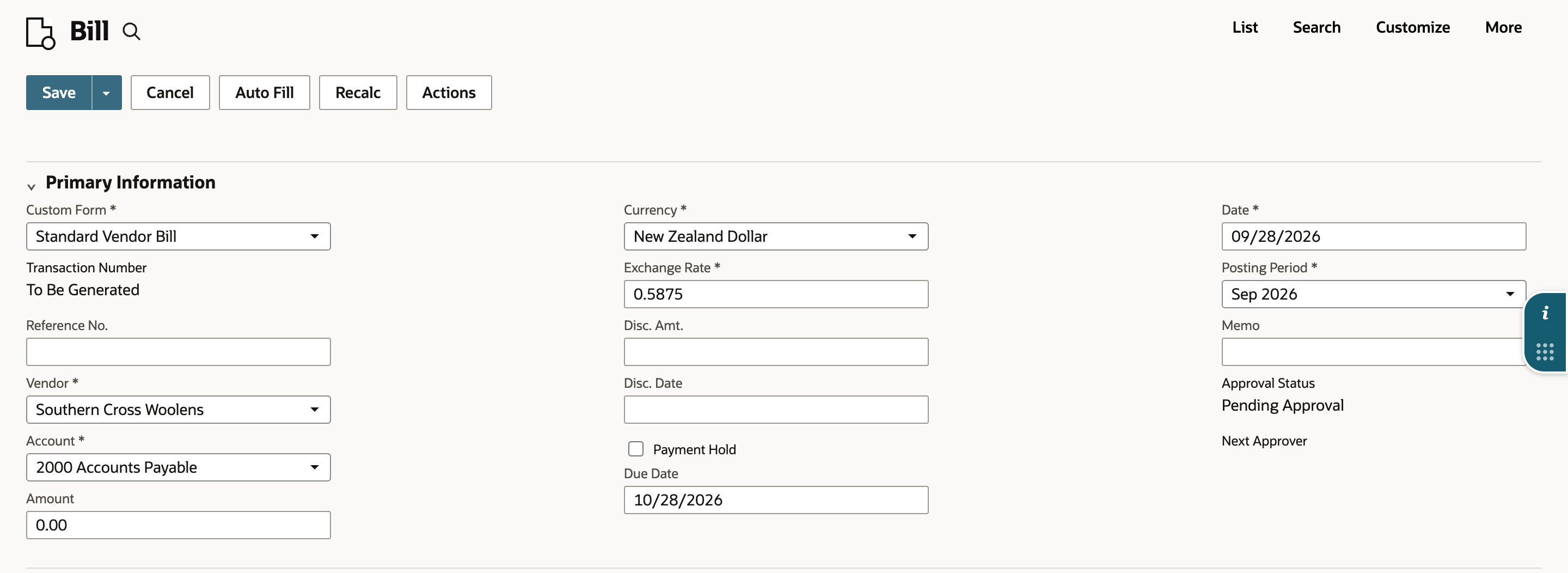Open the Account dropdown

(x=179, y=467)
